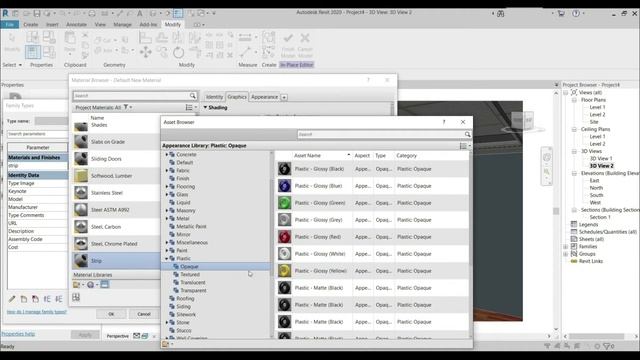Viewport: 640px width, 360px height.
Task: Open the Properties palette icon in ribbon
Action: pos(33,52)
